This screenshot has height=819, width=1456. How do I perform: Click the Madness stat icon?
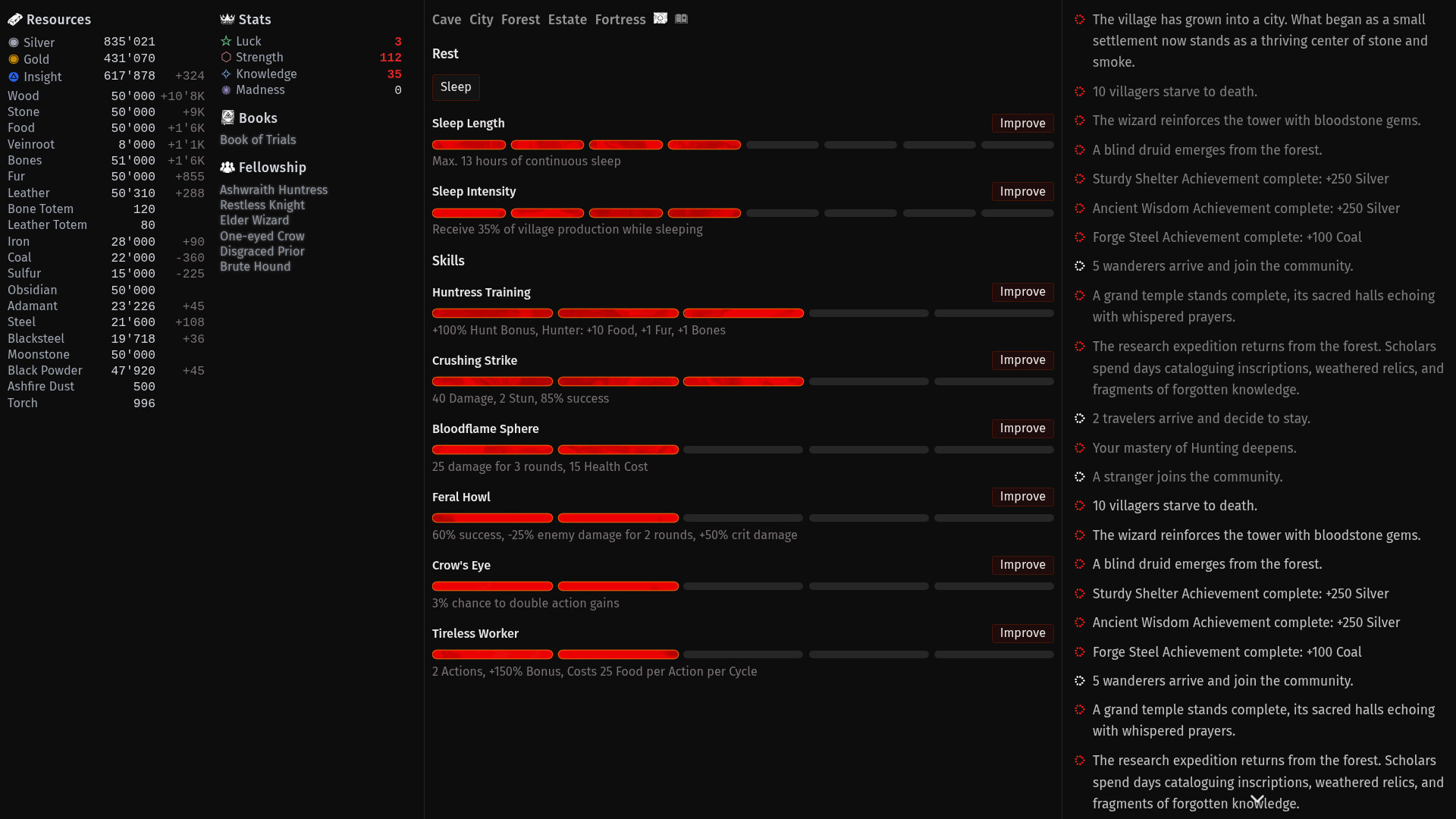tap(226, 89)
